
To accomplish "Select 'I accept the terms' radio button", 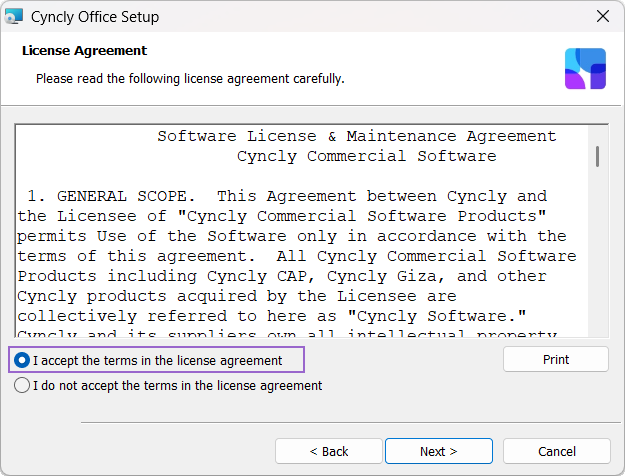I will (x=22, y=360).
